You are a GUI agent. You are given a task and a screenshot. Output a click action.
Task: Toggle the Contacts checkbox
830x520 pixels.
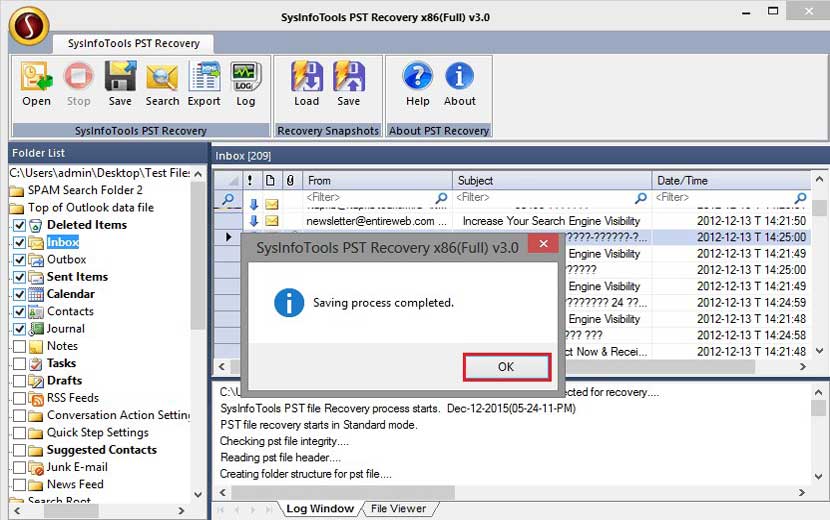(20, 312)
